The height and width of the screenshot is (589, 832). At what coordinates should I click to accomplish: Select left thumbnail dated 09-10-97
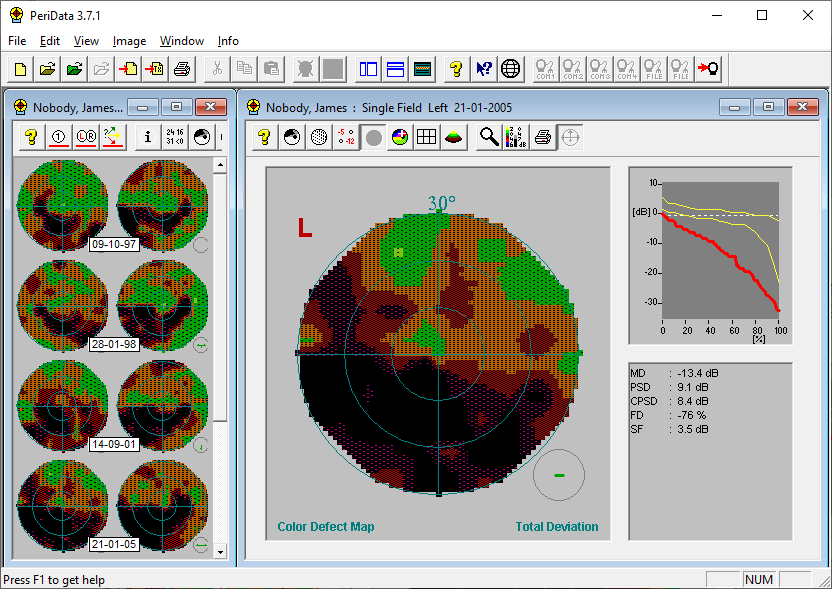click(x=63, y=205)
